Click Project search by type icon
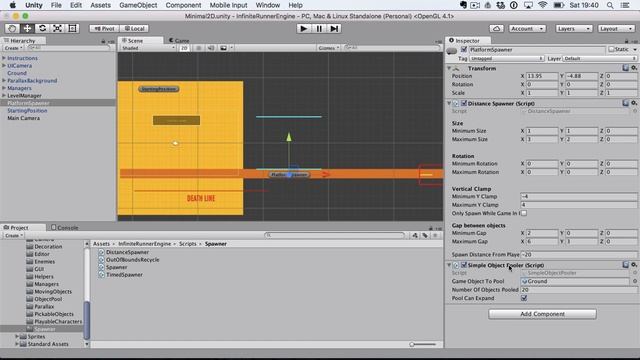 coord(415,236)
